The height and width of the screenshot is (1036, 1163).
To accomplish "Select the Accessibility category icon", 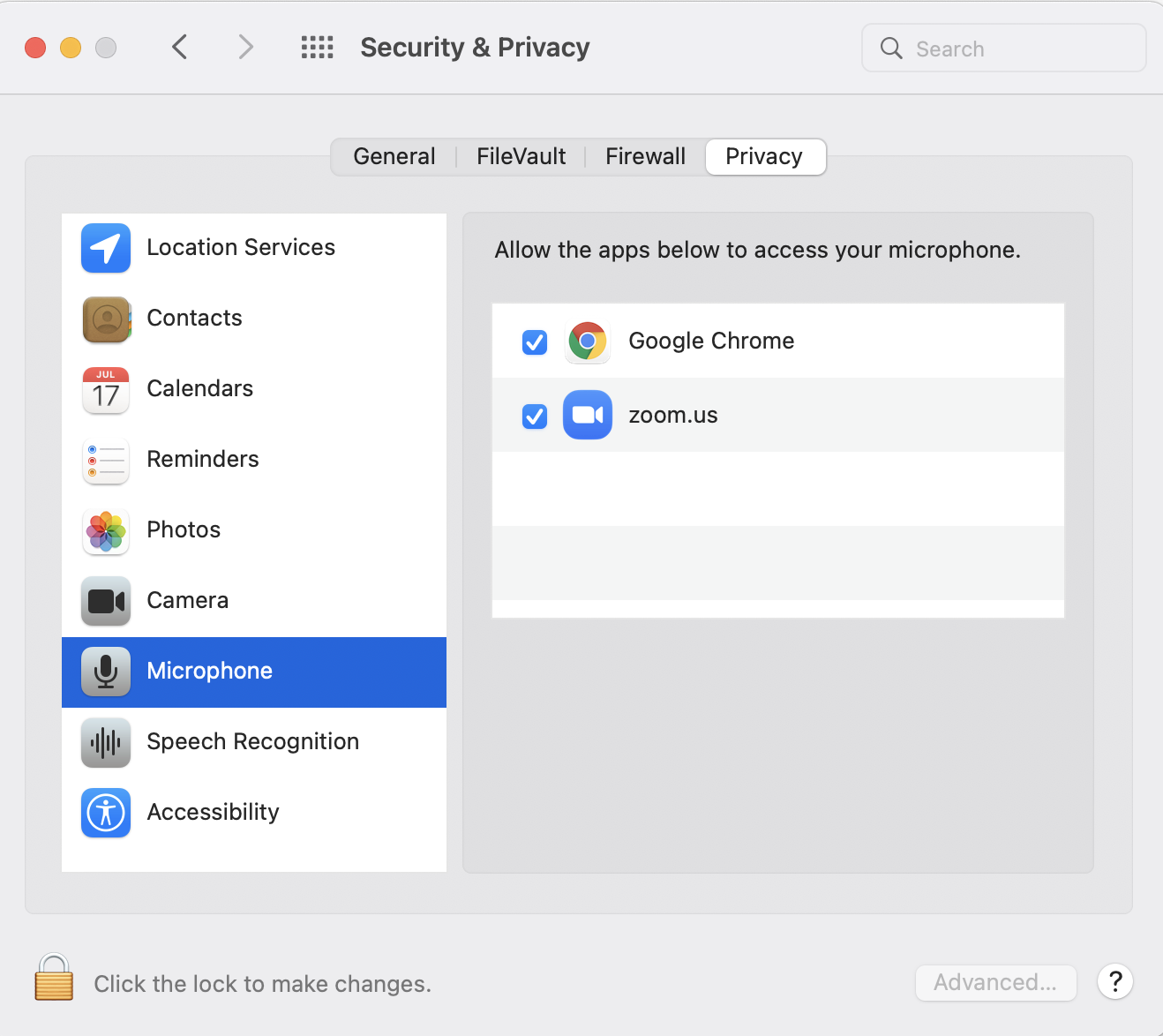I will click(x=106, y=813).
